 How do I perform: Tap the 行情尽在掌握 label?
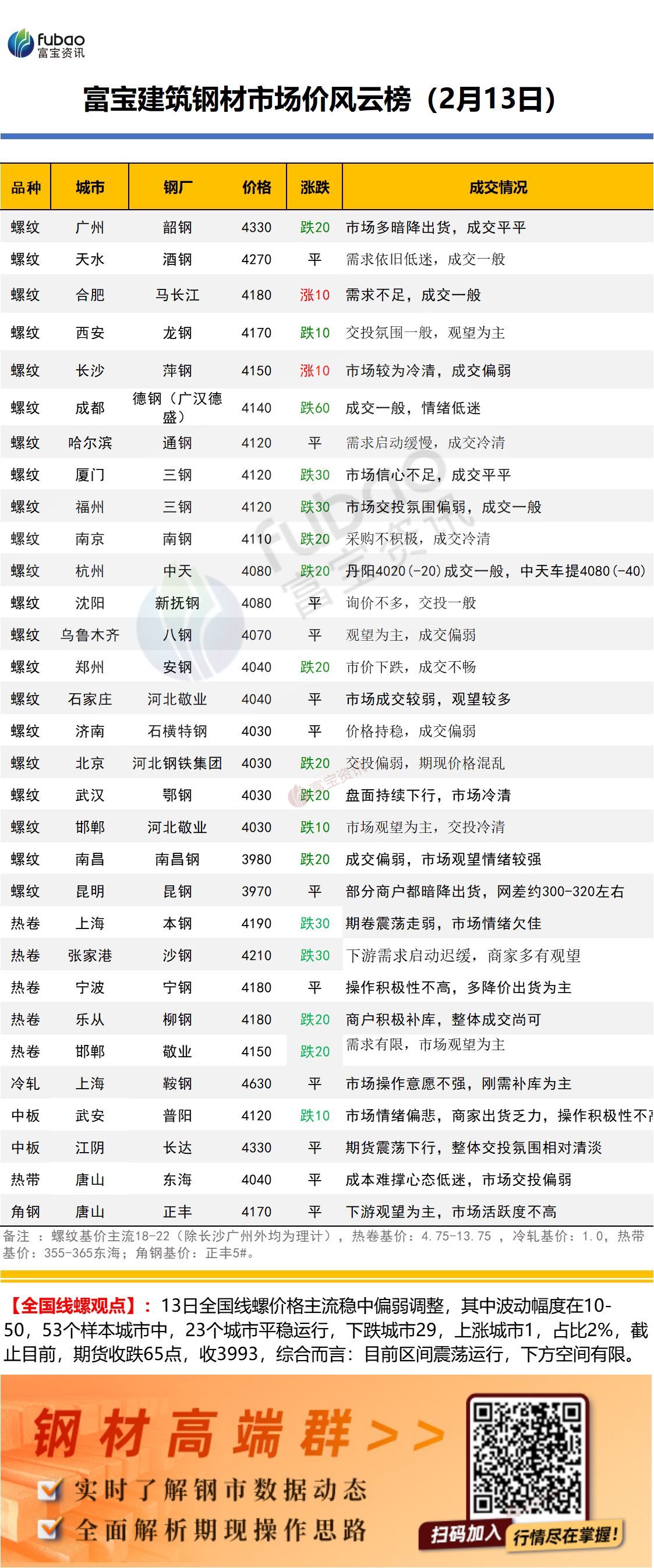click(565, 1535)
